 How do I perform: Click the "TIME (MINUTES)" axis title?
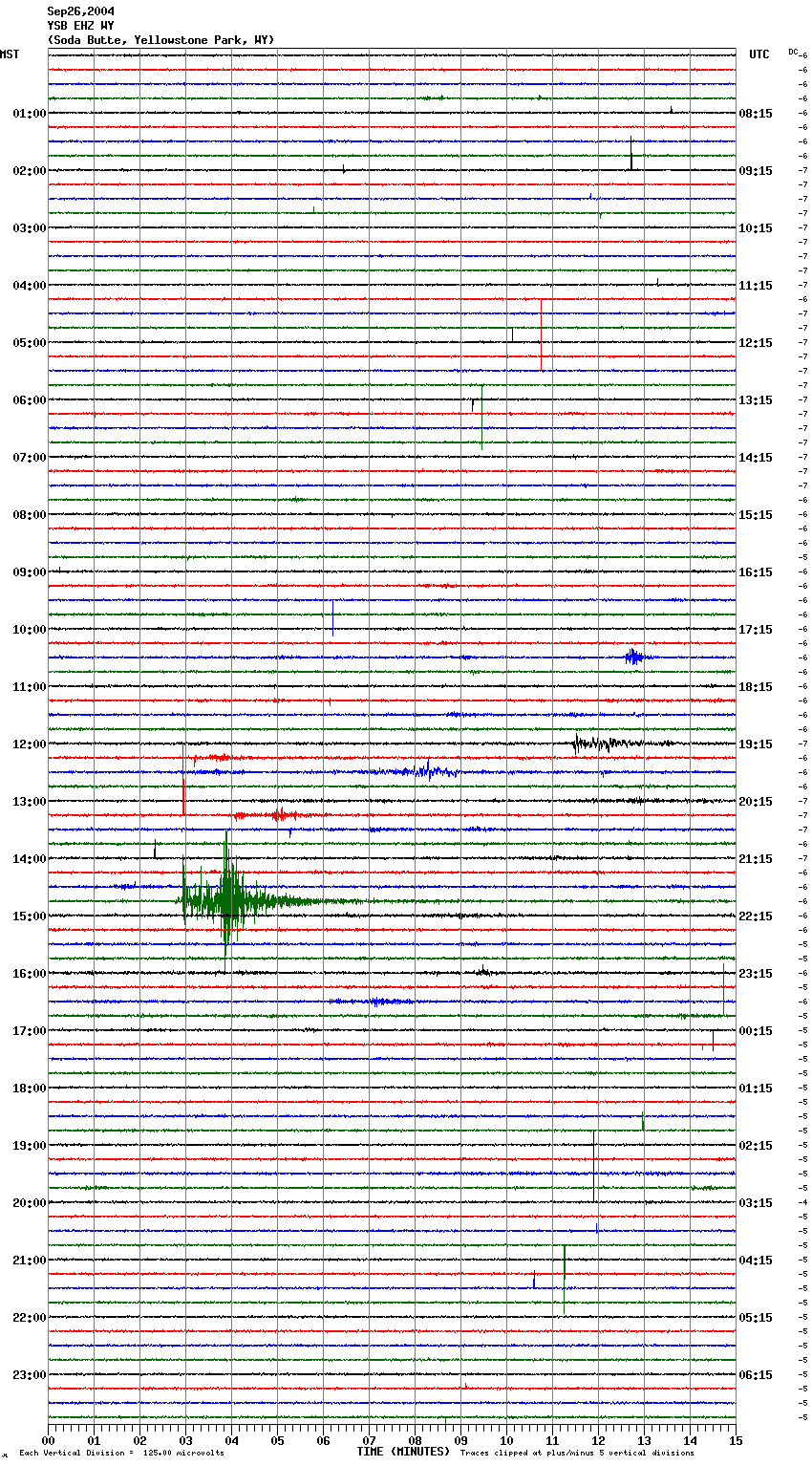403,1452
